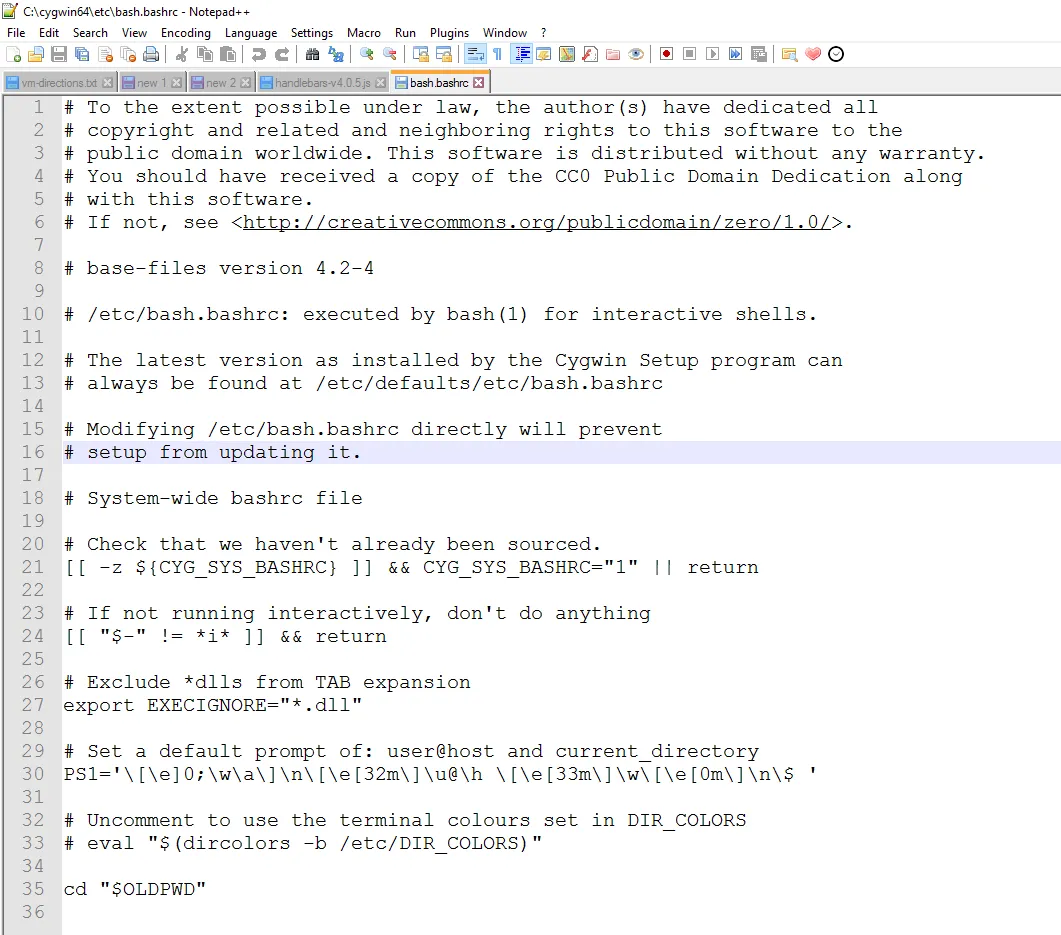Toggle word wrap toolbar button
Screen dimensions: 1061x935
point(475,54)
